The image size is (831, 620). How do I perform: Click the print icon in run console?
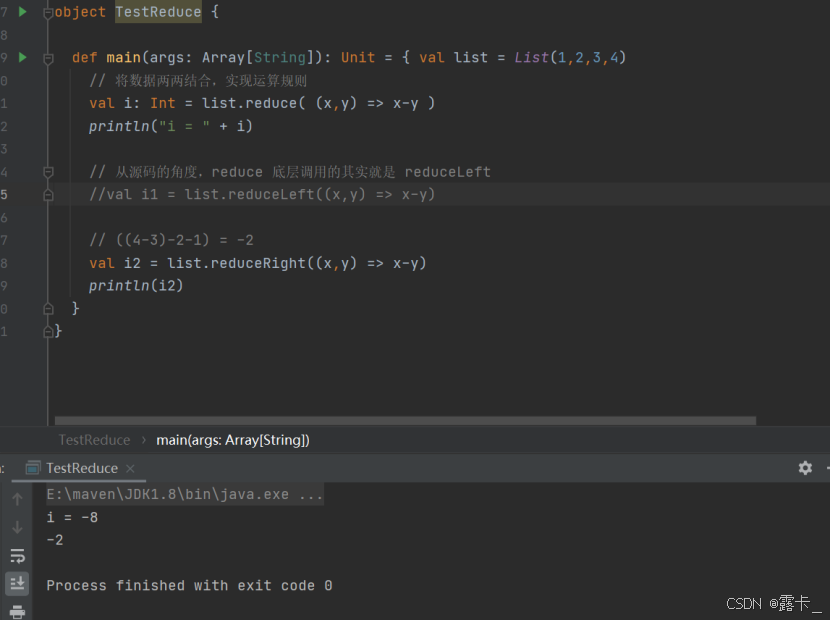coord(17,612)
